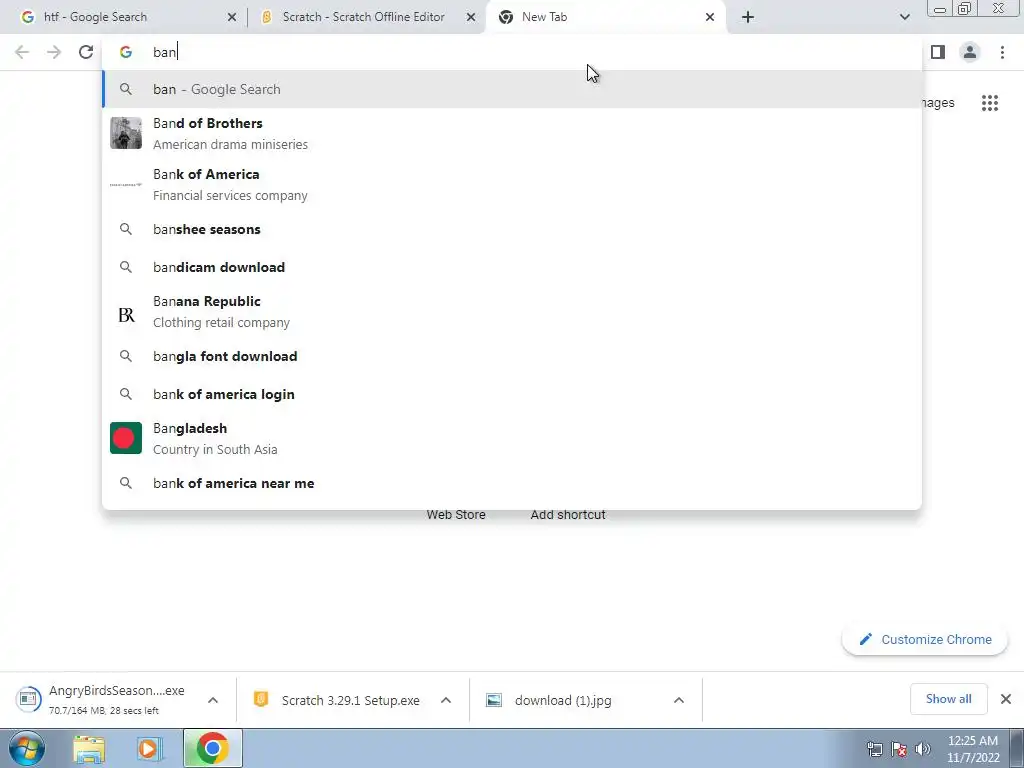Choose the Band of Brothers suggestion

pos(512,133)
